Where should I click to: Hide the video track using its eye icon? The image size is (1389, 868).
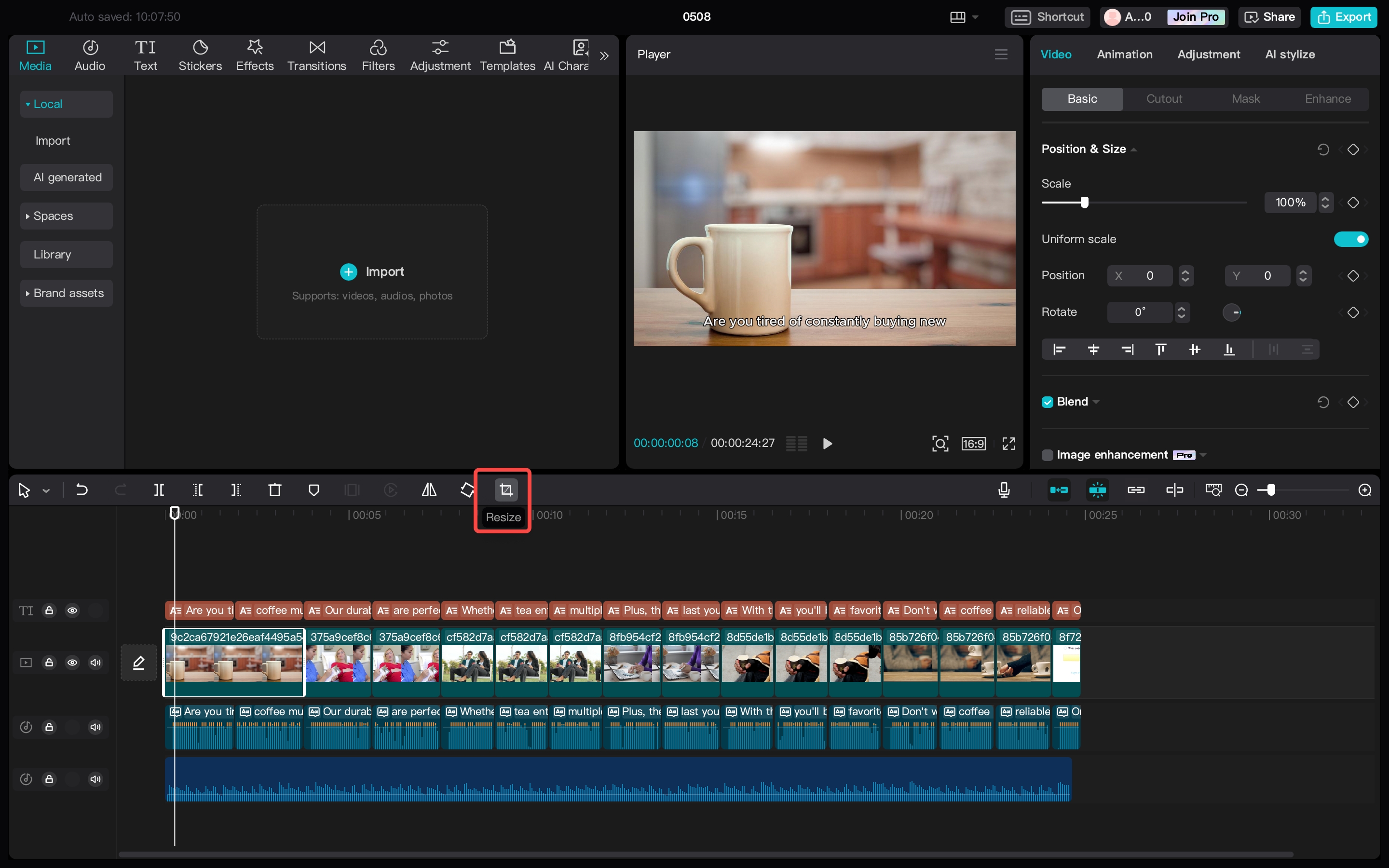(x=72, y=662)
